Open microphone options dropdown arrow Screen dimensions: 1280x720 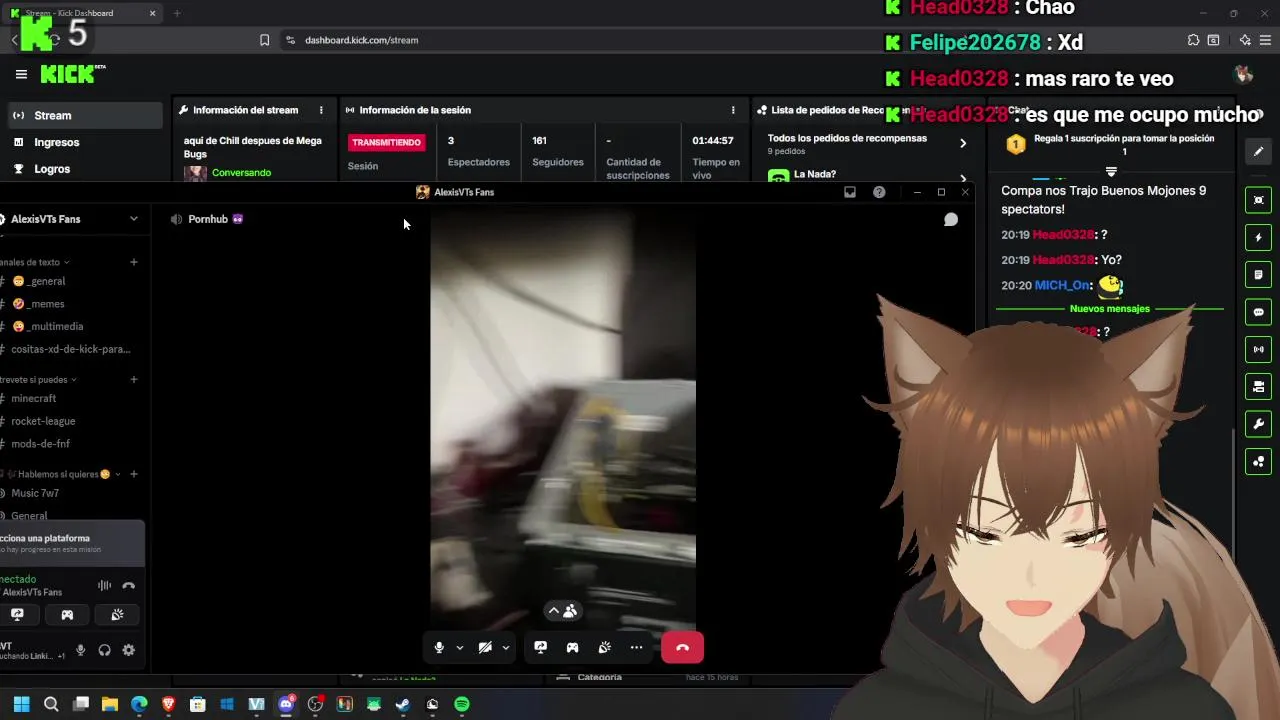coord(460,648)
